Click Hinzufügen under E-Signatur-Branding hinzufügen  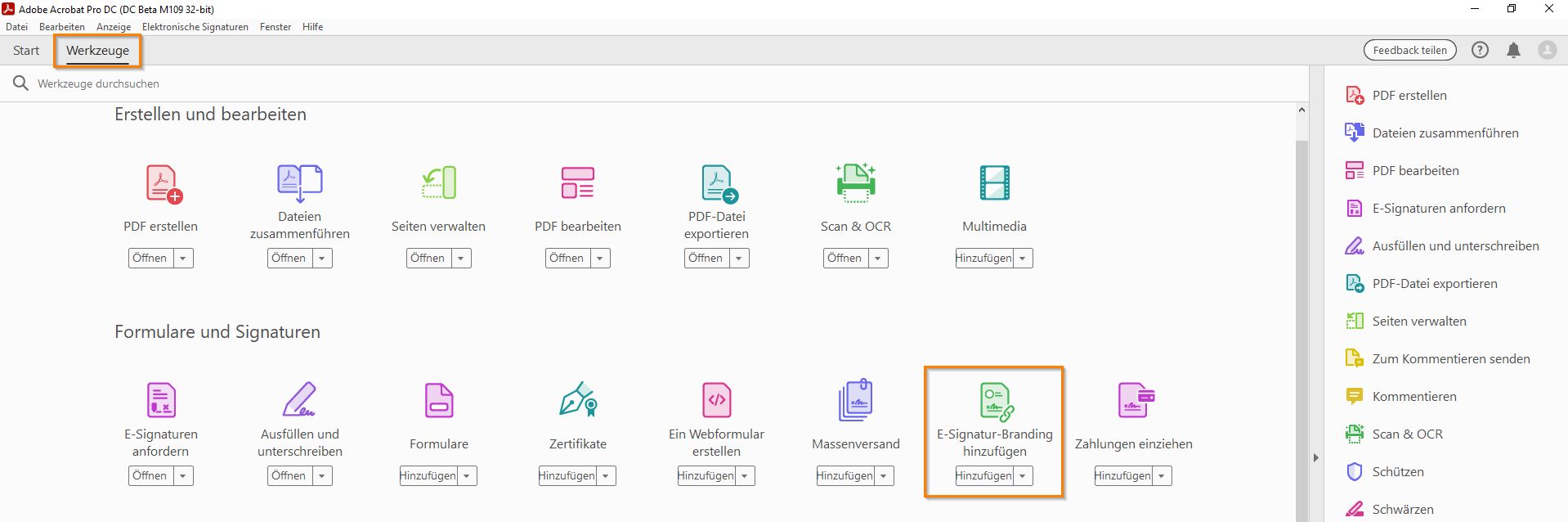(x=984, y=476)
